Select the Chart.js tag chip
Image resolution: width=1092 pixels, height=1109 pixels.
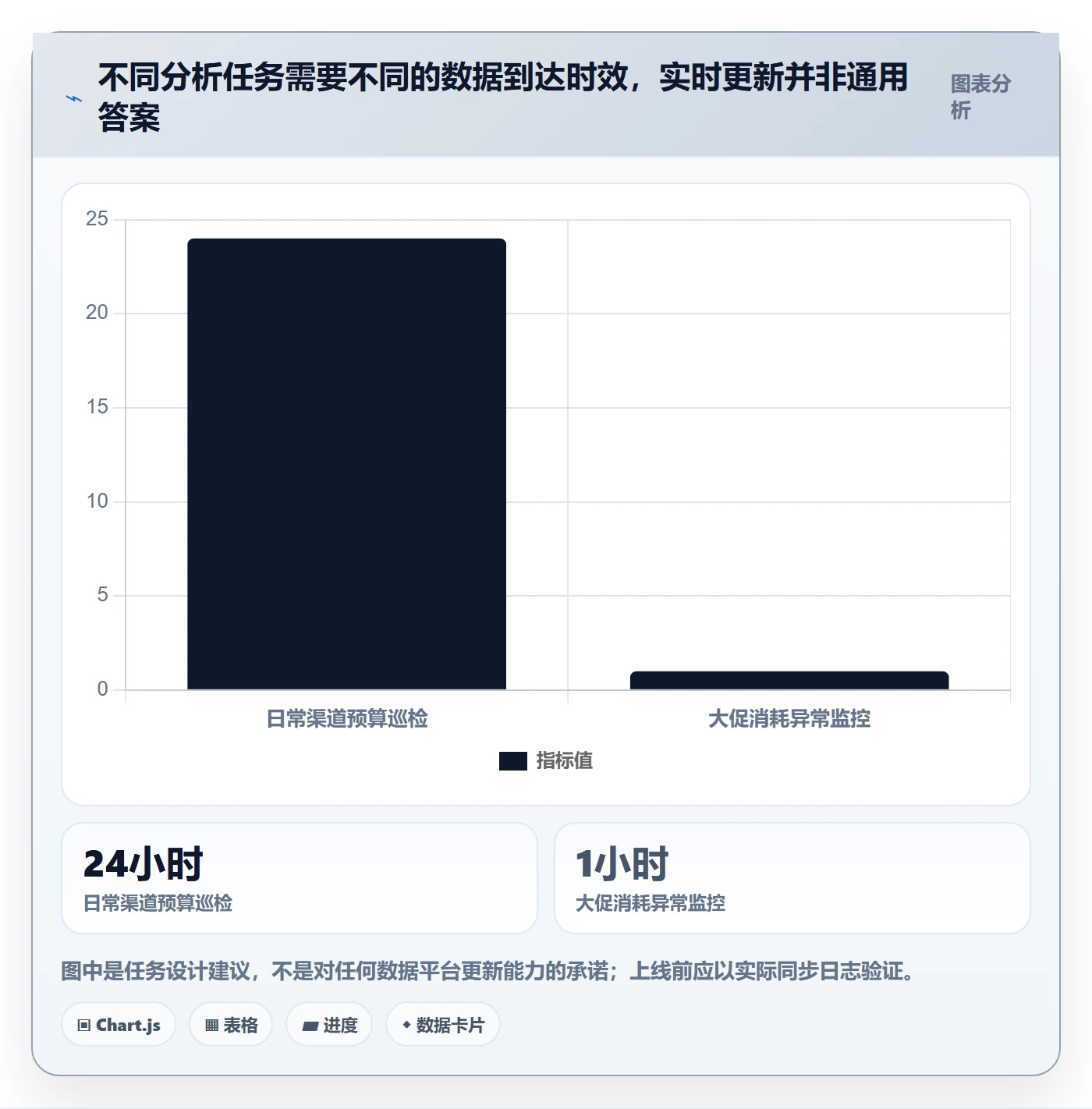coord(119,1025)
